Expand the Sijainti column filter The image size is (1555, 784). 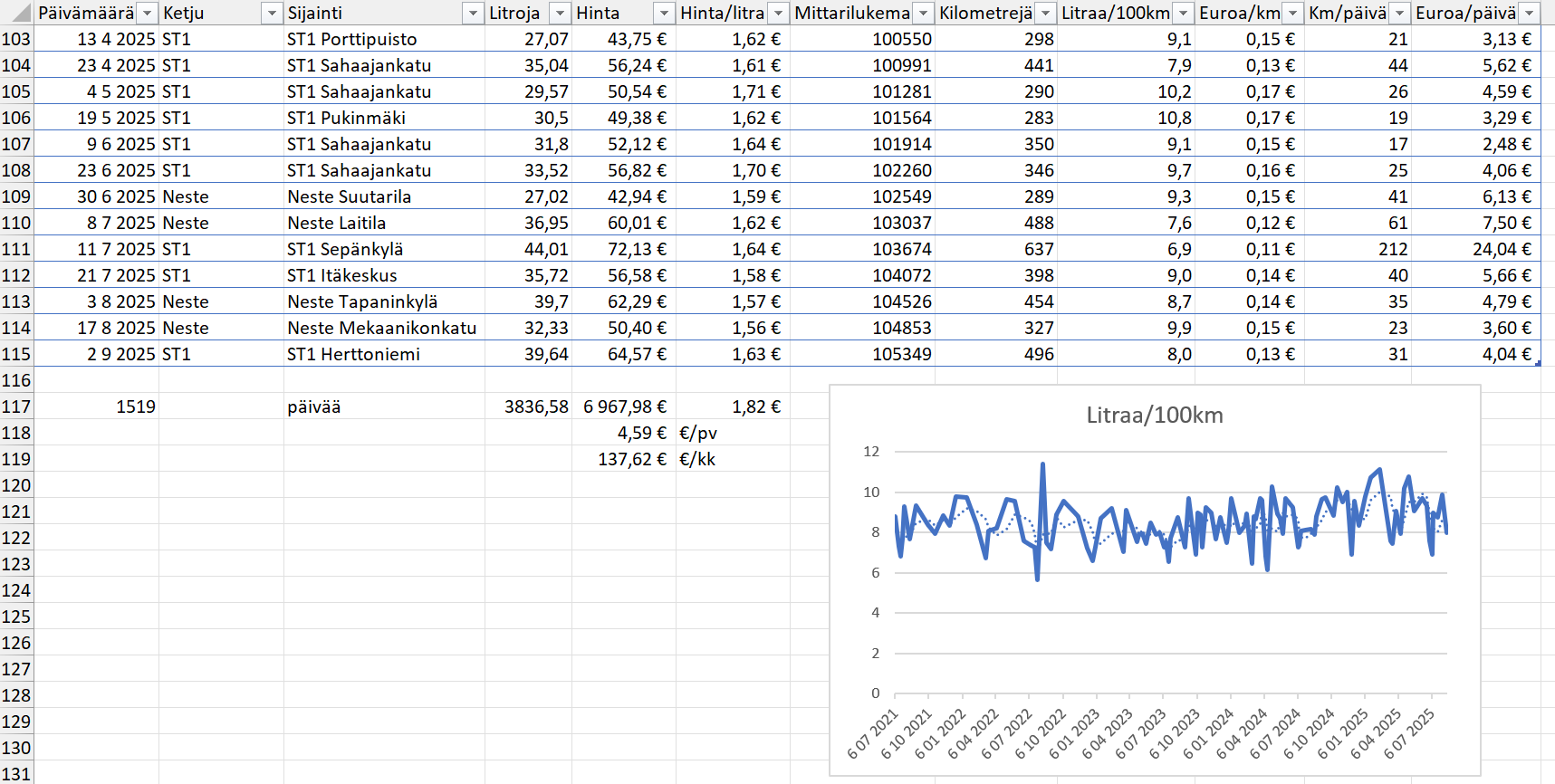point(472,14)
